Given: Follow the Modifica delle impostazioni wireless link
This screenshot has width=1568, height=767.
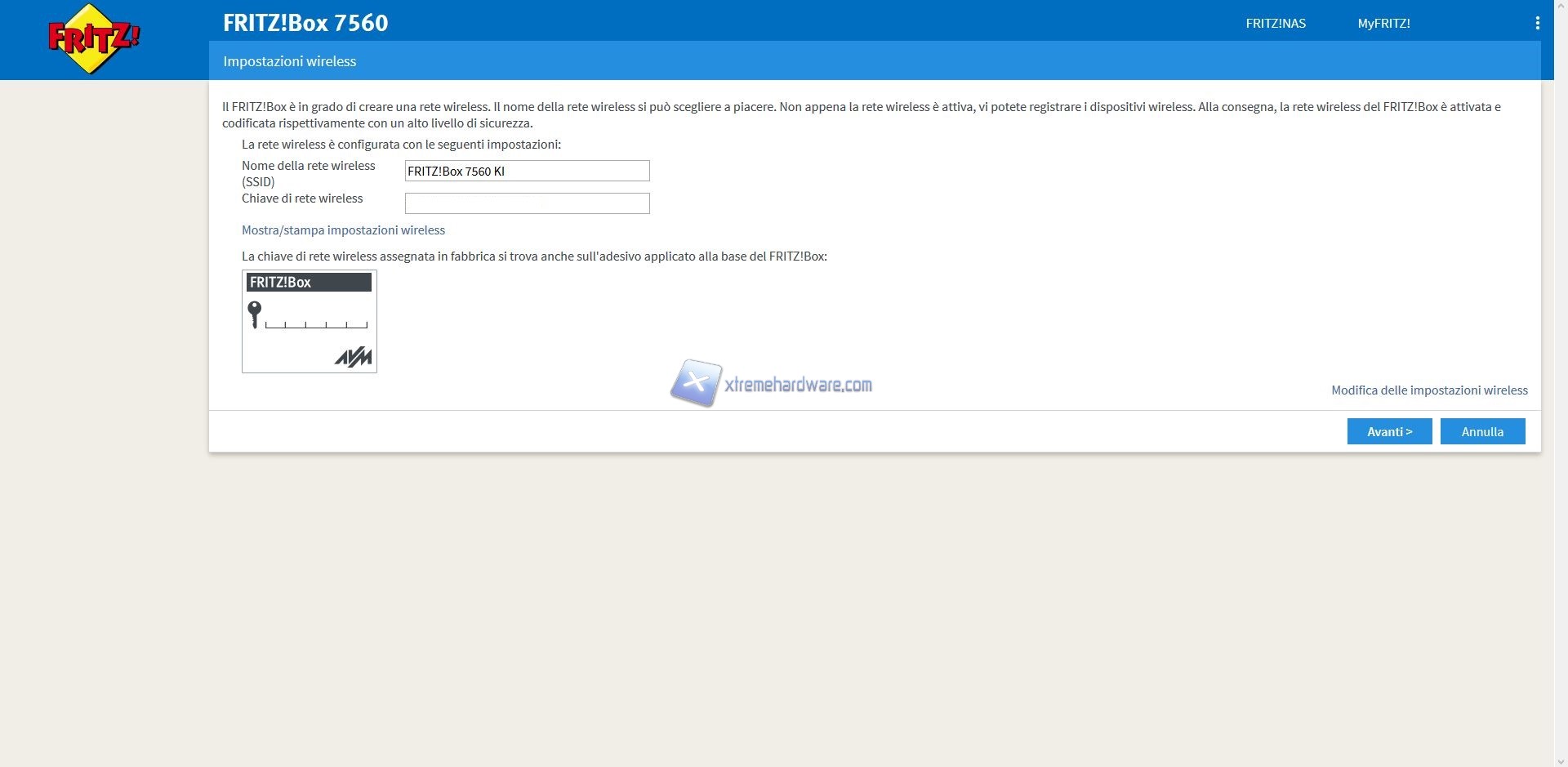Looking at the screenshot, I should [1429, 390].
